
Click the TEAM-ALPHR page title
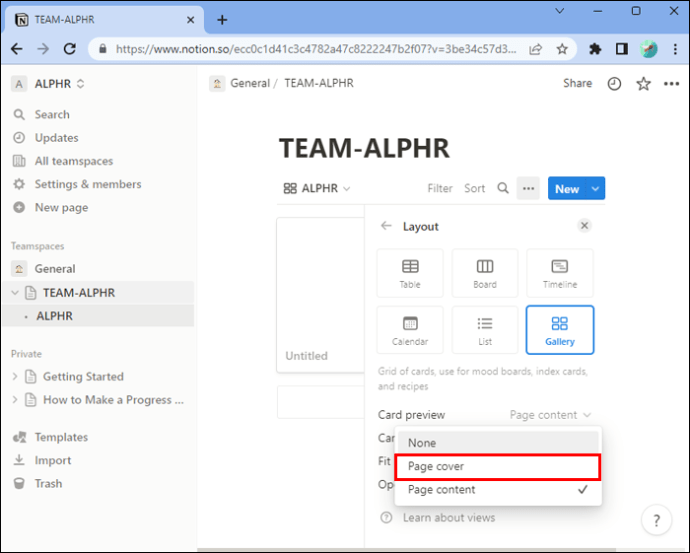[x=364, y=148]
